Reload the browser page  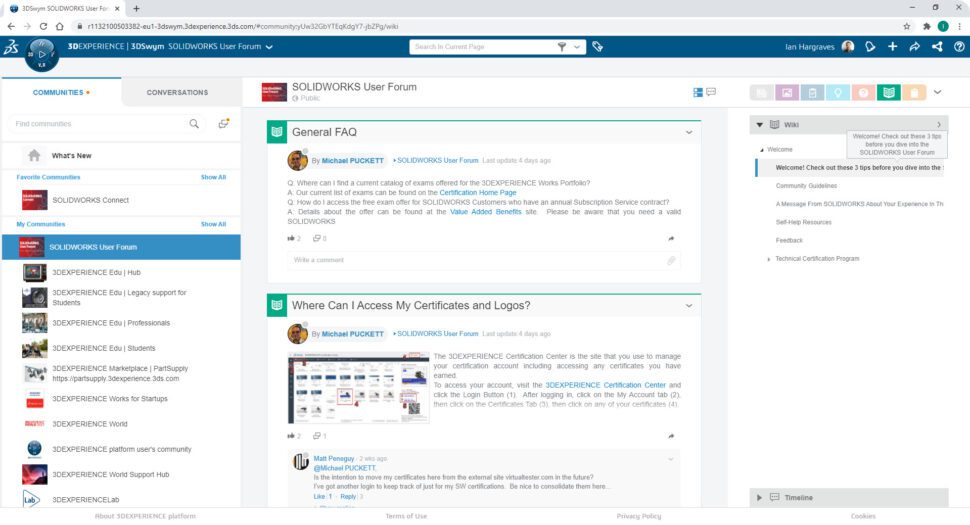43,26
